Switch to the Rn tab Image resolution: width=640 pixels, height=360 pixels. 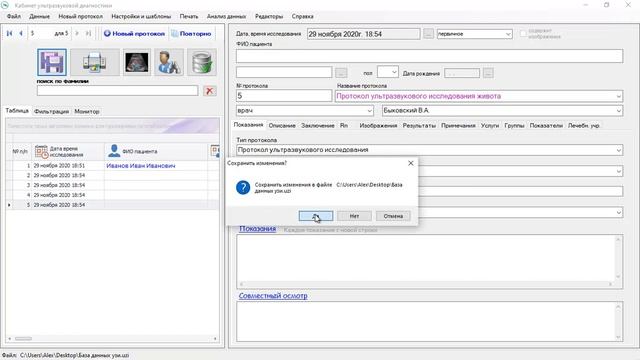(x=344, y=126)
